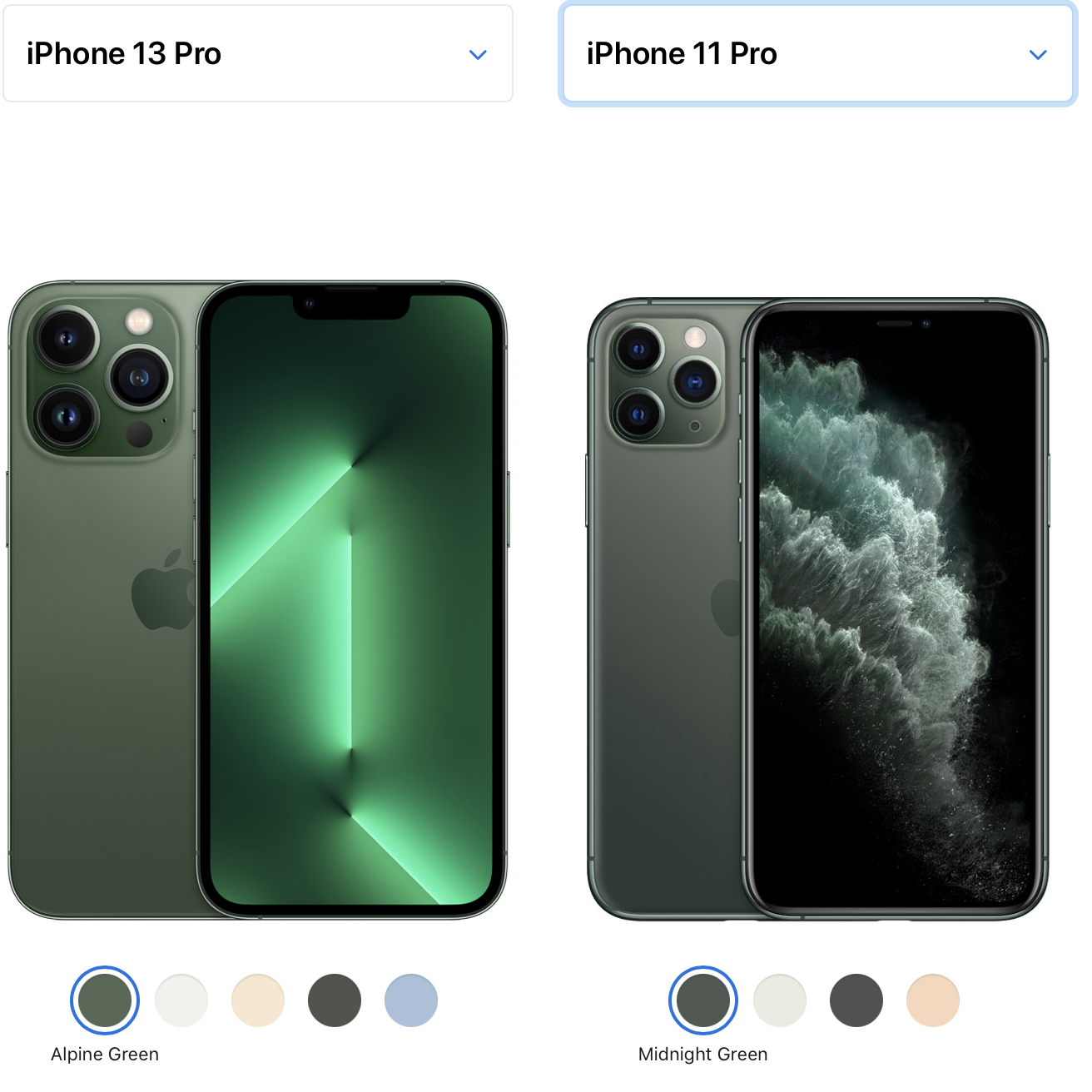This screenshot has width=1092, height=1092.
Task: Select the gold swatch for iPhone 11 Pro
Action: pos(933,1000)
